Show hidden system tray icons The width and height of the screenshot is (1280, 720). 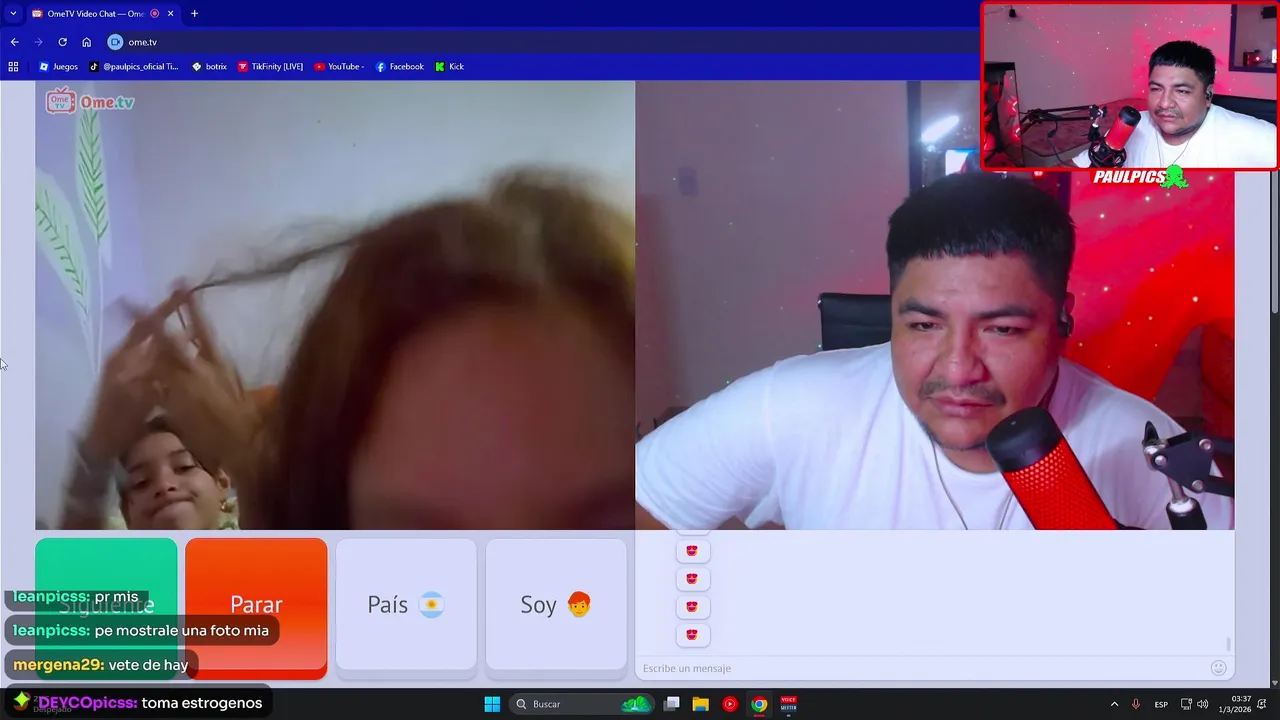pyautogui.click(x=1114, y=704)
